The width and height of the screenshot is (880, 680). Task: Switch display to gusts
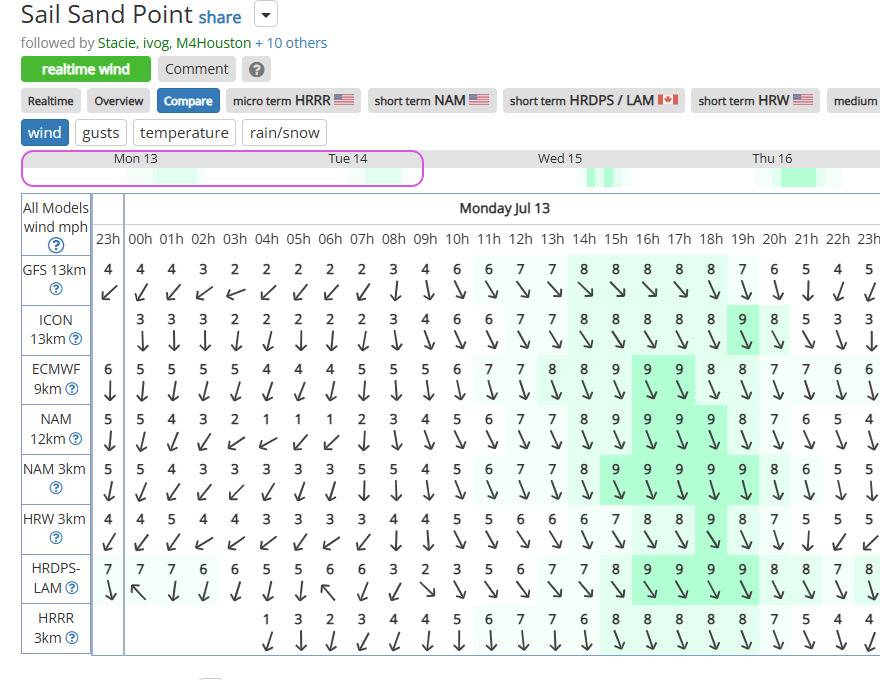click(101, 133)
